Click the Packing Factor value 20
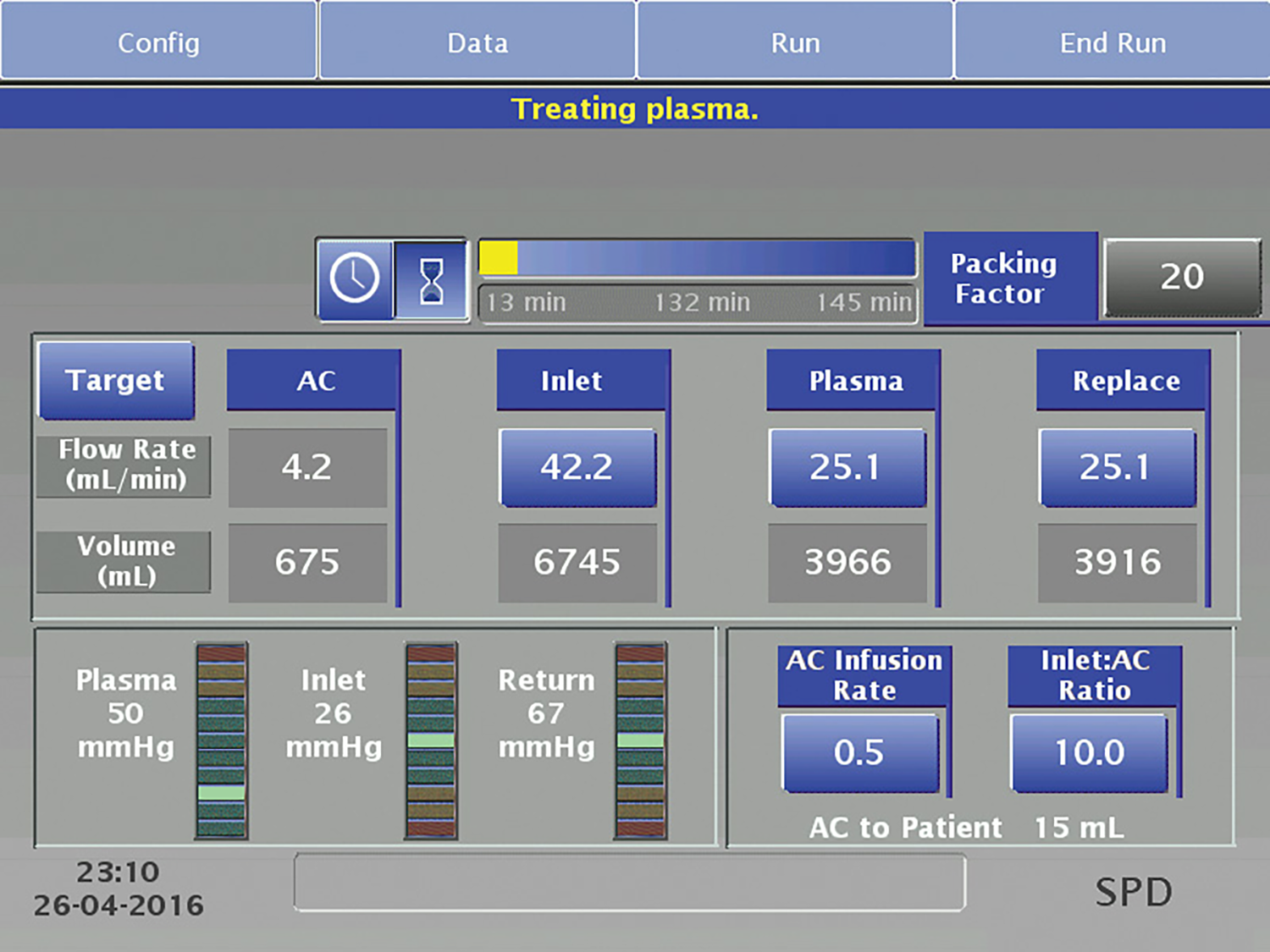 coord(1182,278)
